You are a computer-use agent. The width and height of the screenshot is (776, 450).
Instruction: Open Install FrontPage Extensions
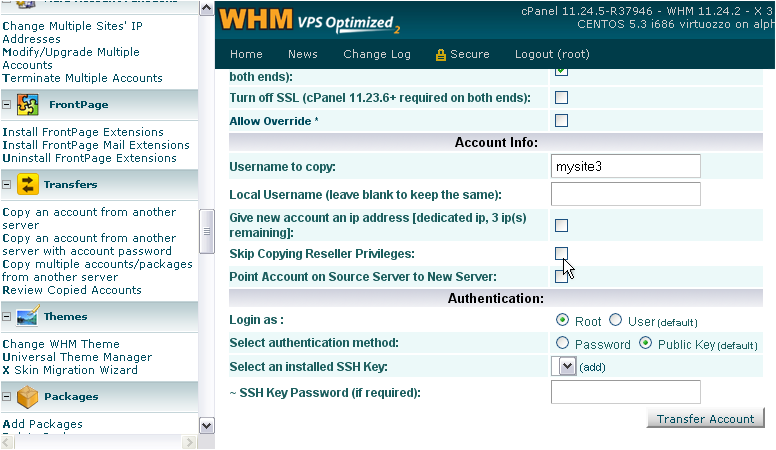coord(83,132)
